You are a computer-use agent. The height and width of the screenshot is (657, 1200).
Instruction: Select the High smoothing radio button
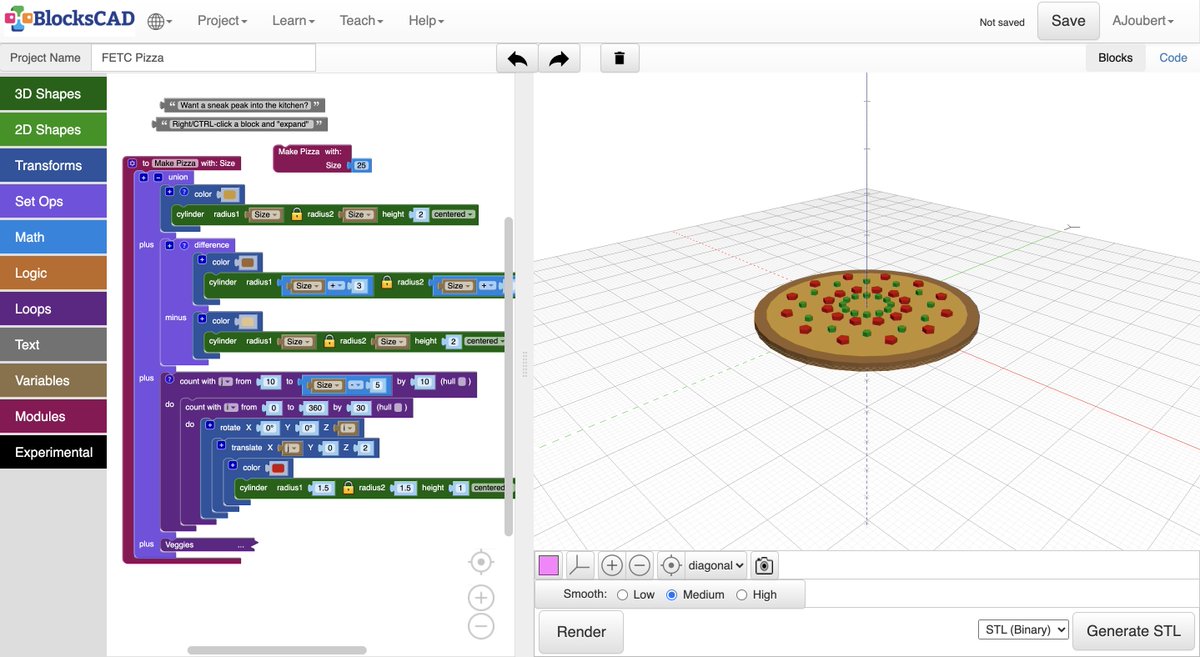741,594
